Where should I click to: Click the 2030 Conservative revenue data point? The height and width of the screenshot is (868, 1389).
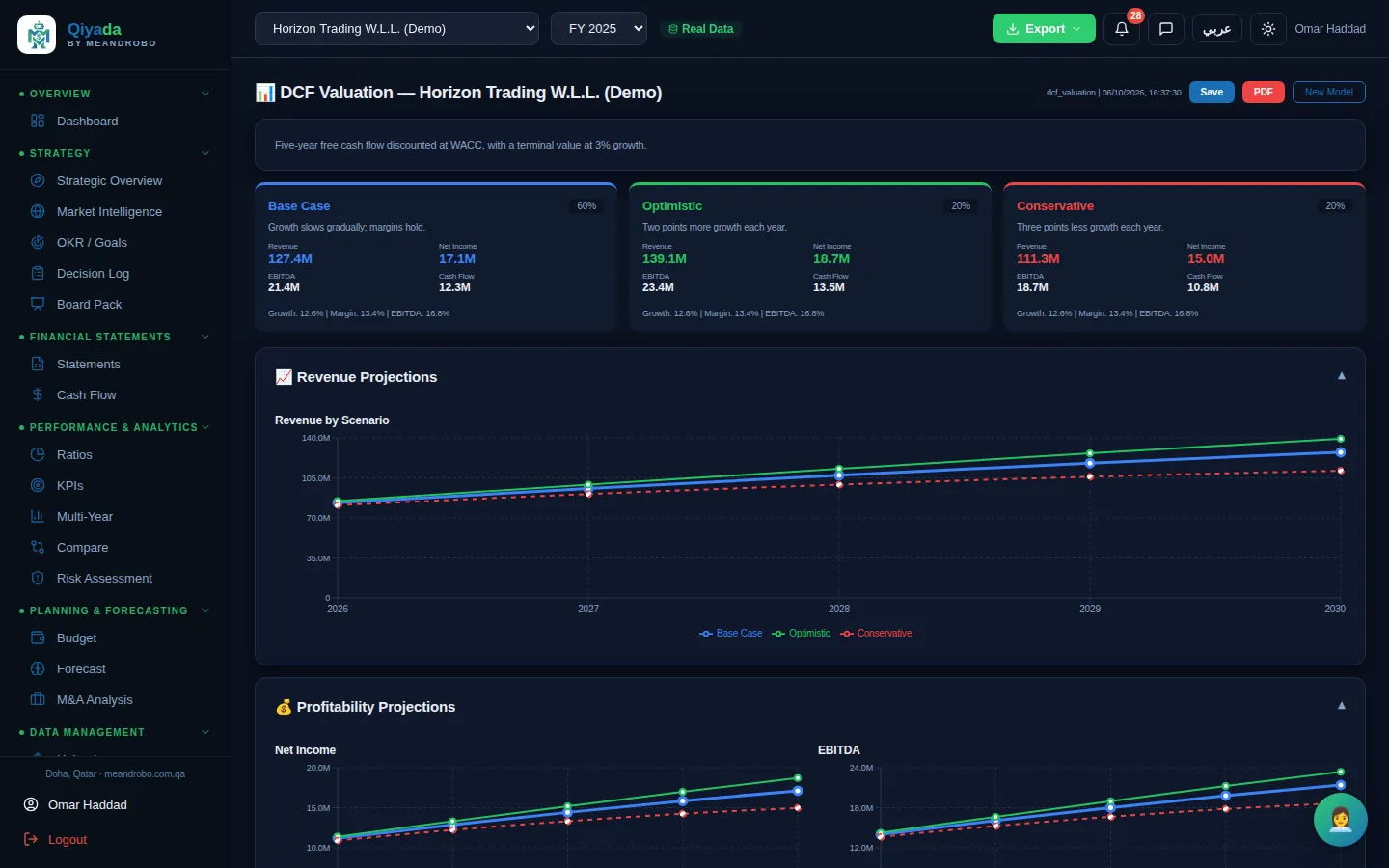click(x=1341, y=471)
